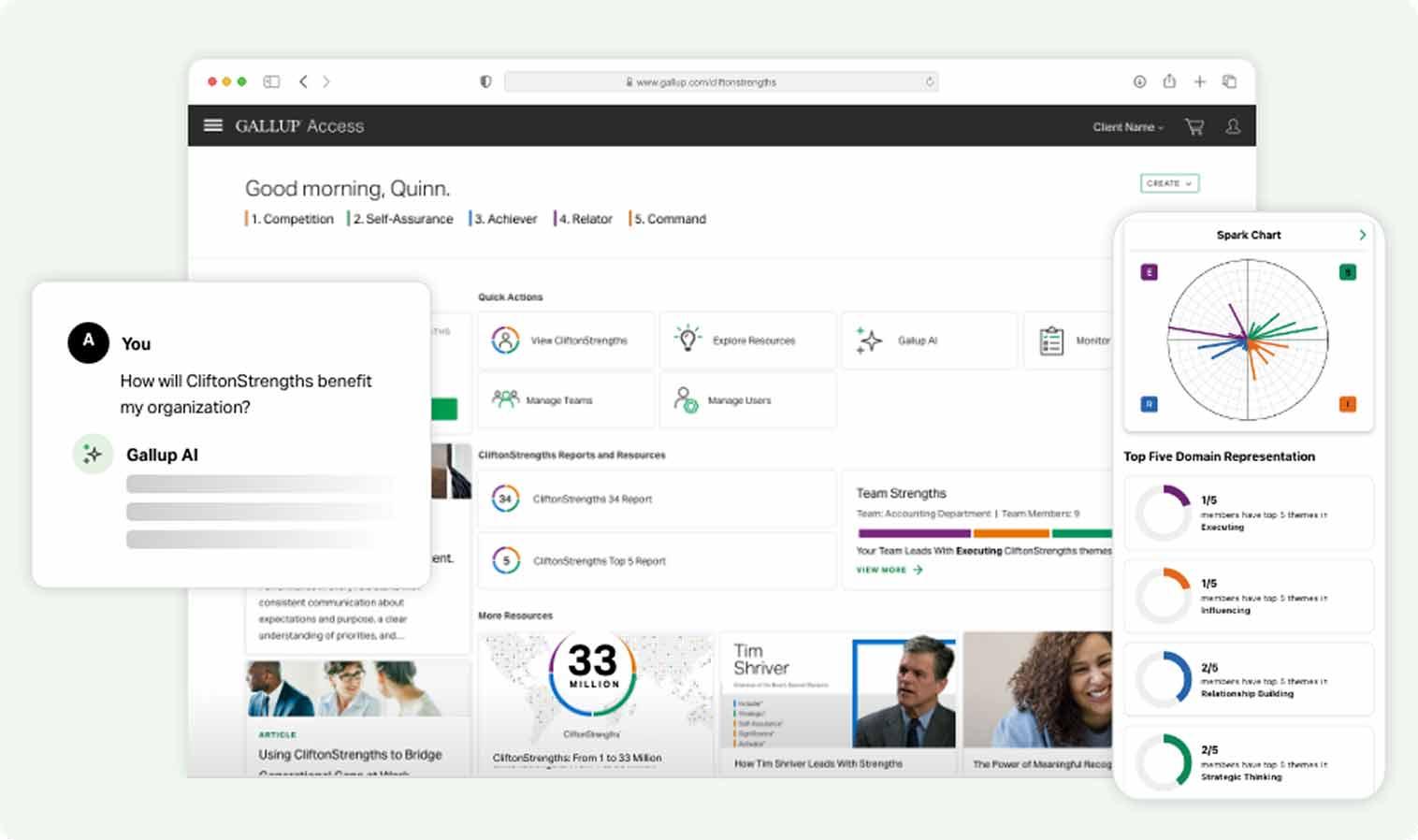Click the CliftonStrengths Top 5 Report badge
Image resolution: width=1418 pixels, height=840 pixels.
505,559
